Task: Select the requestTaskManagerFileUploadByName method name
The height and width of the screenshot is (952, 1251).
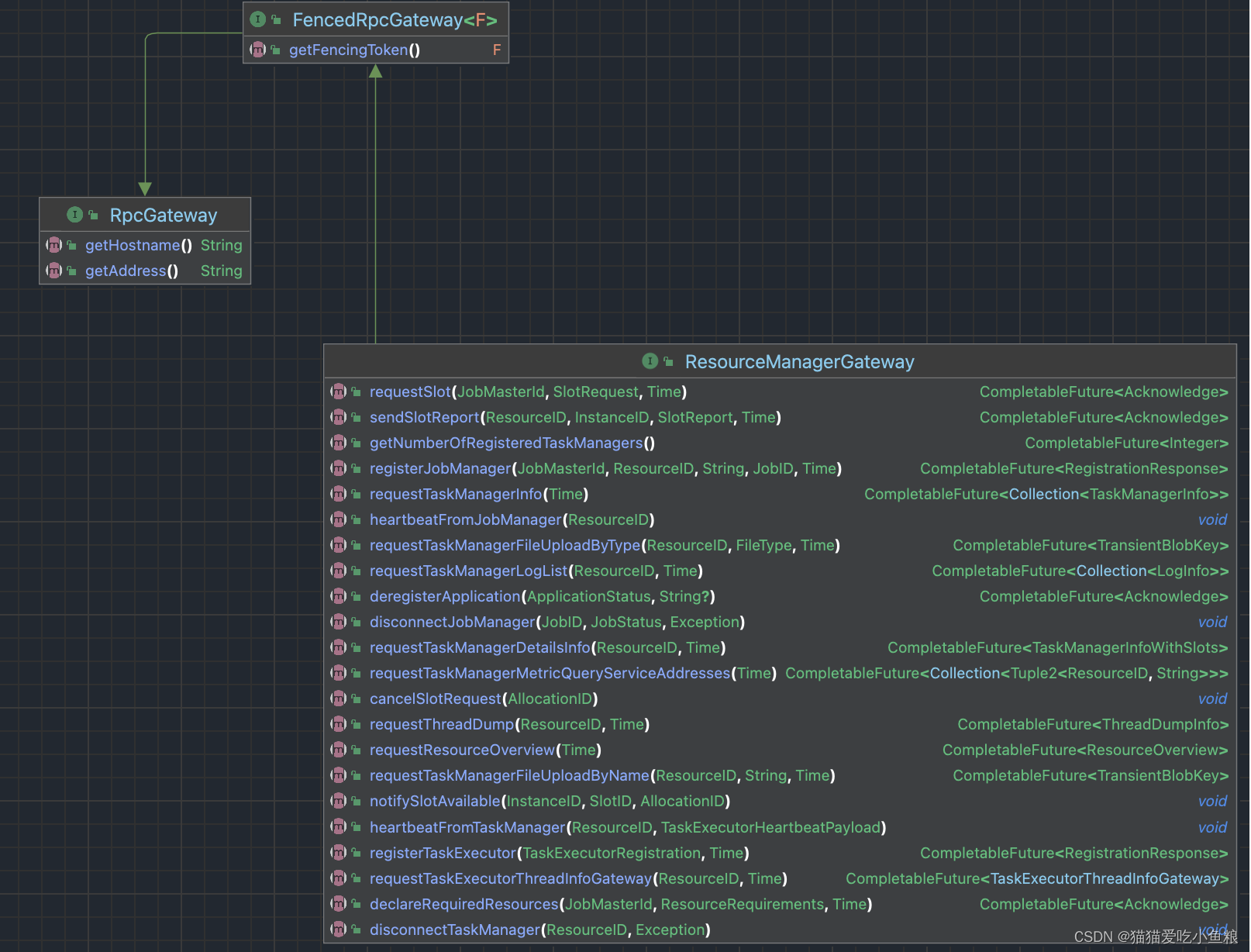Action: [x=509, y=776]
